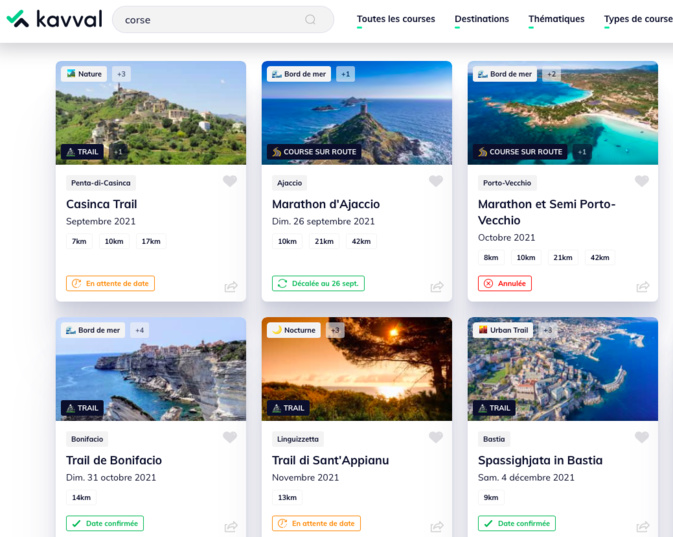The height and width of the screenshot is (537, 673).
Task: Open the Thématiques menu
Action: coord(556,19)
